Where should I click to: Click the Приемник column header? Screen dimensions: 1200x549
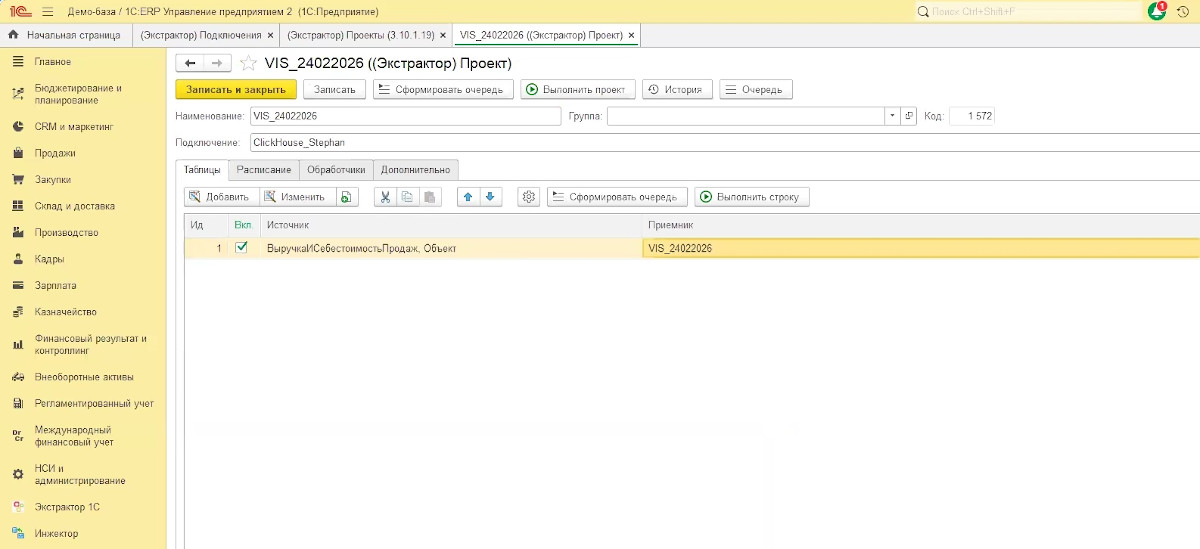(921, 225)
